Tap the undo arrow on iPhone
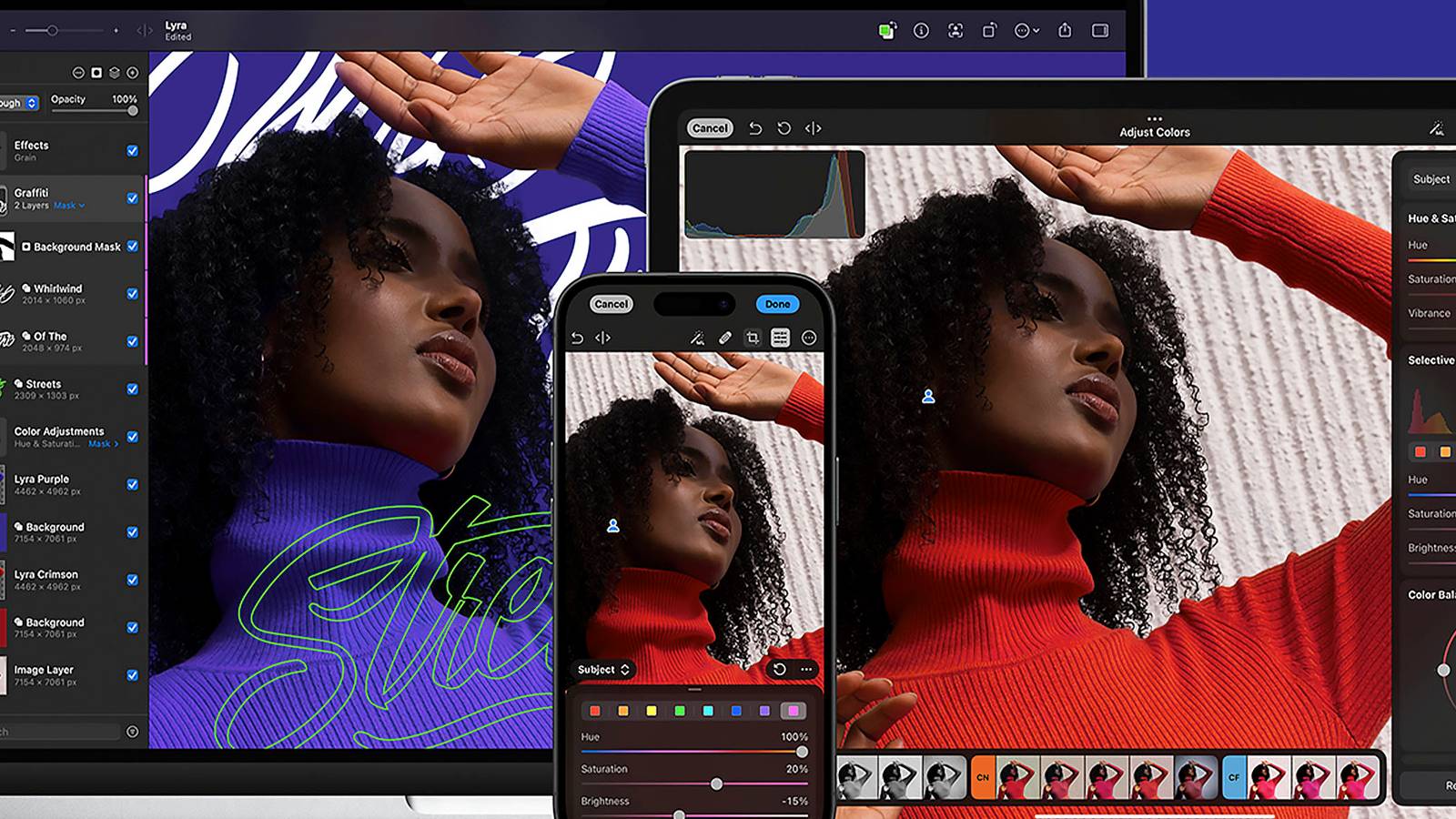Viewport: 1456px width, 819px height. pyautogui.click(x=577, y=338)
